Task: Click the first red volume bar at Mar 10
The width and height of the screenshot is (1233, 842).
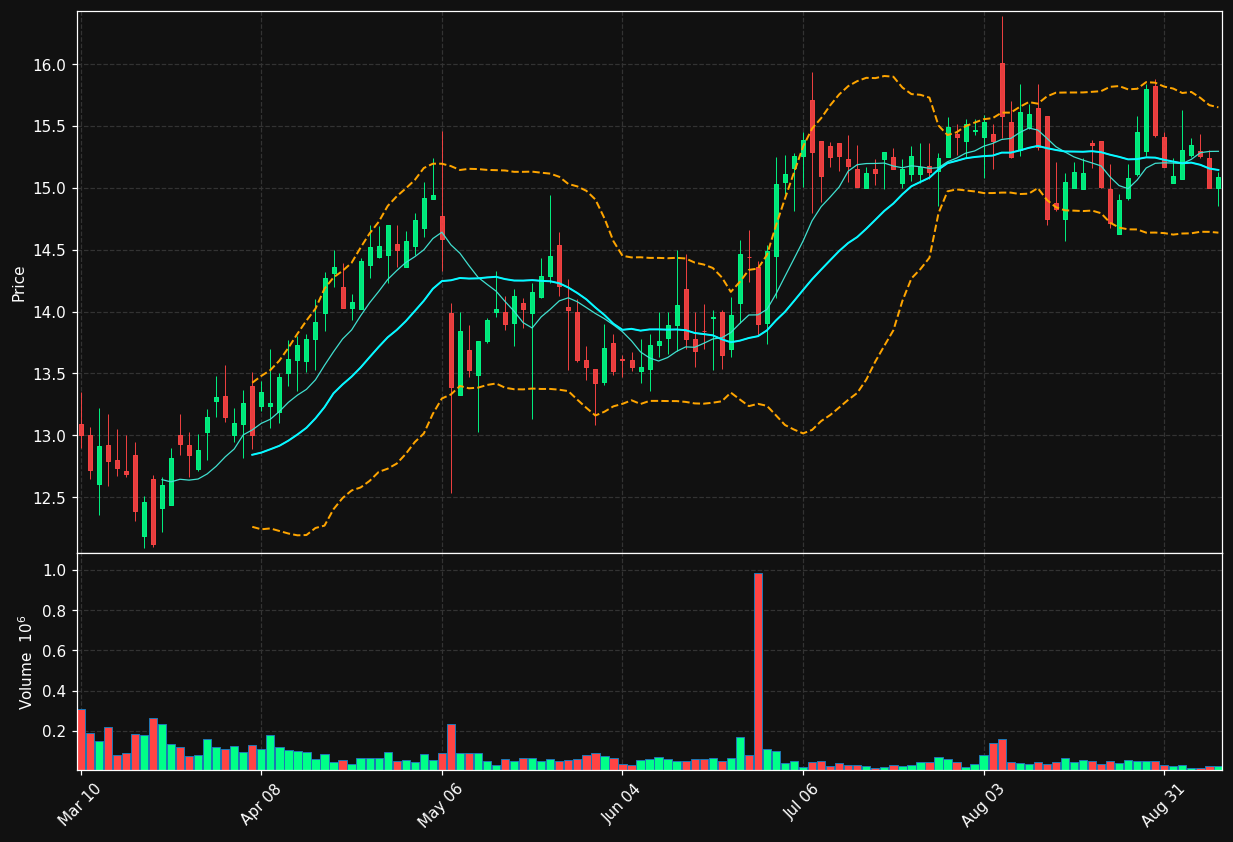Action: tap(81, 740)
